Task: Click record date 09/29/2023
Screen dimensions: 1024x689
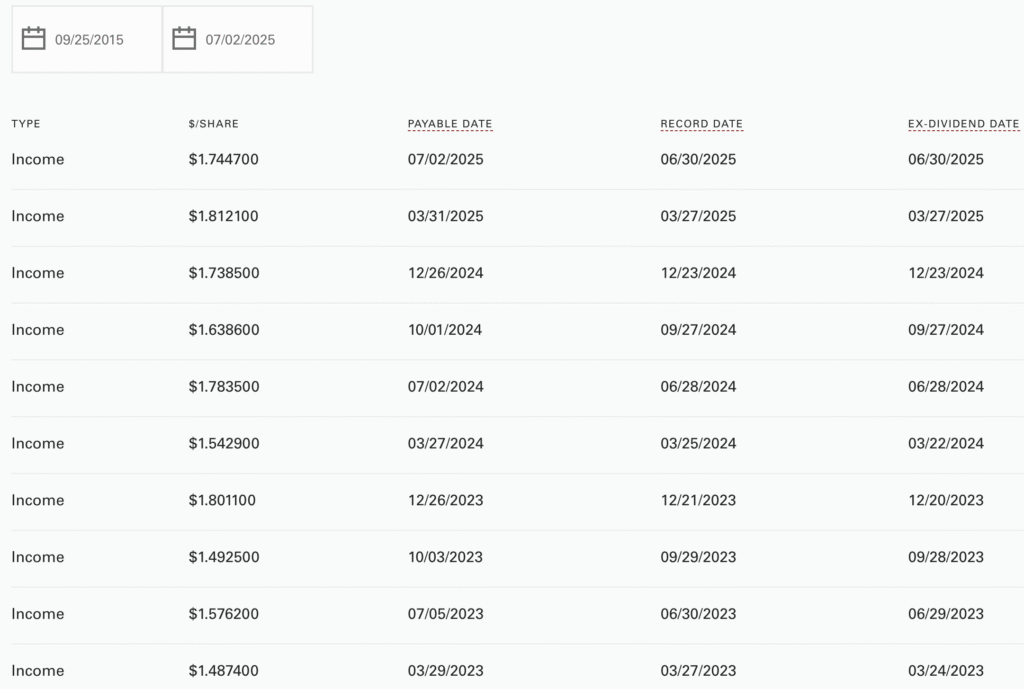Action: [x=698, y=557]
